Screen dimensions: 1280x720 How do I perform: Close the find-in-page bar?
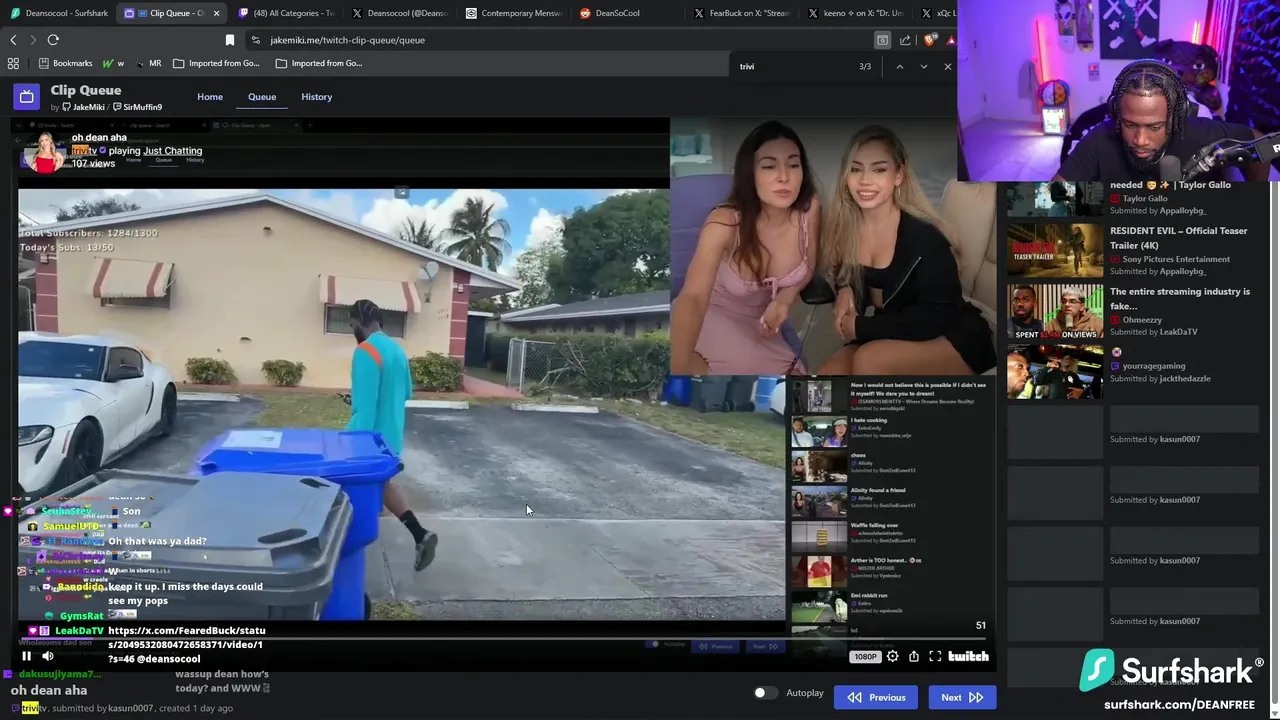[x=948, y=66]
